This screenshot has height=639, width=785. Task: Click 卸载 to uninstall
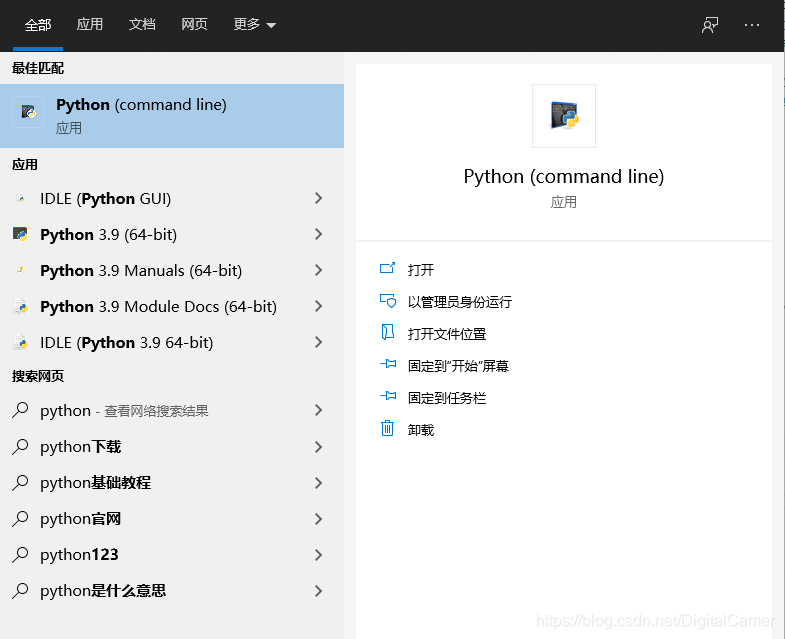421,430
